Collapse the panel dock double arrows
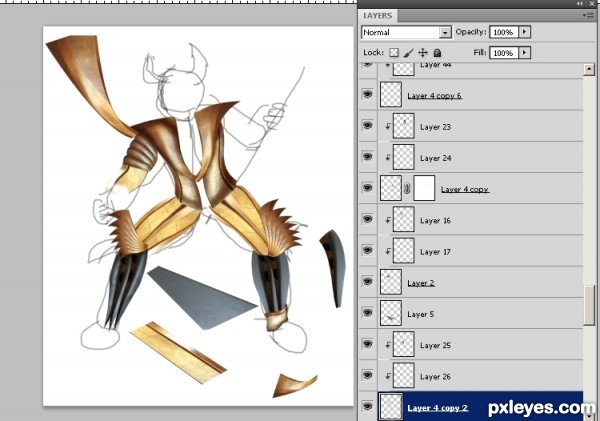The width and height of the screenshot is (600, 421). (x=580, y=3)
